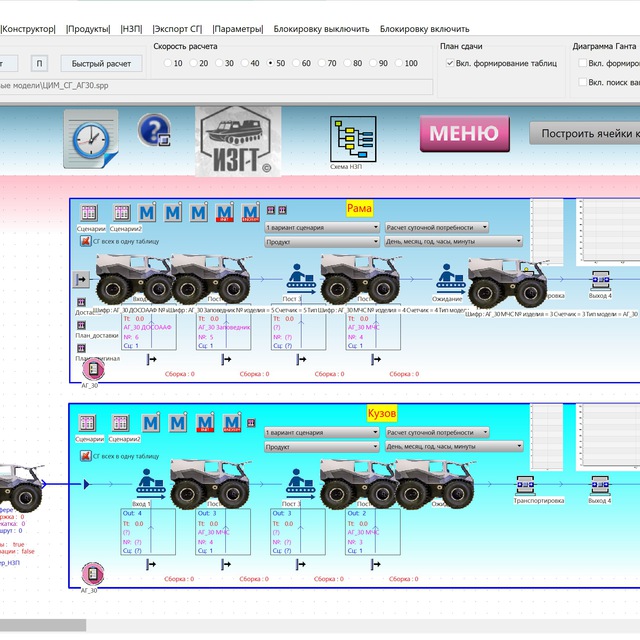Click the model file path field
Image resolution: width=640 pixels, height=640 pixels.
(x=216, y=86)
